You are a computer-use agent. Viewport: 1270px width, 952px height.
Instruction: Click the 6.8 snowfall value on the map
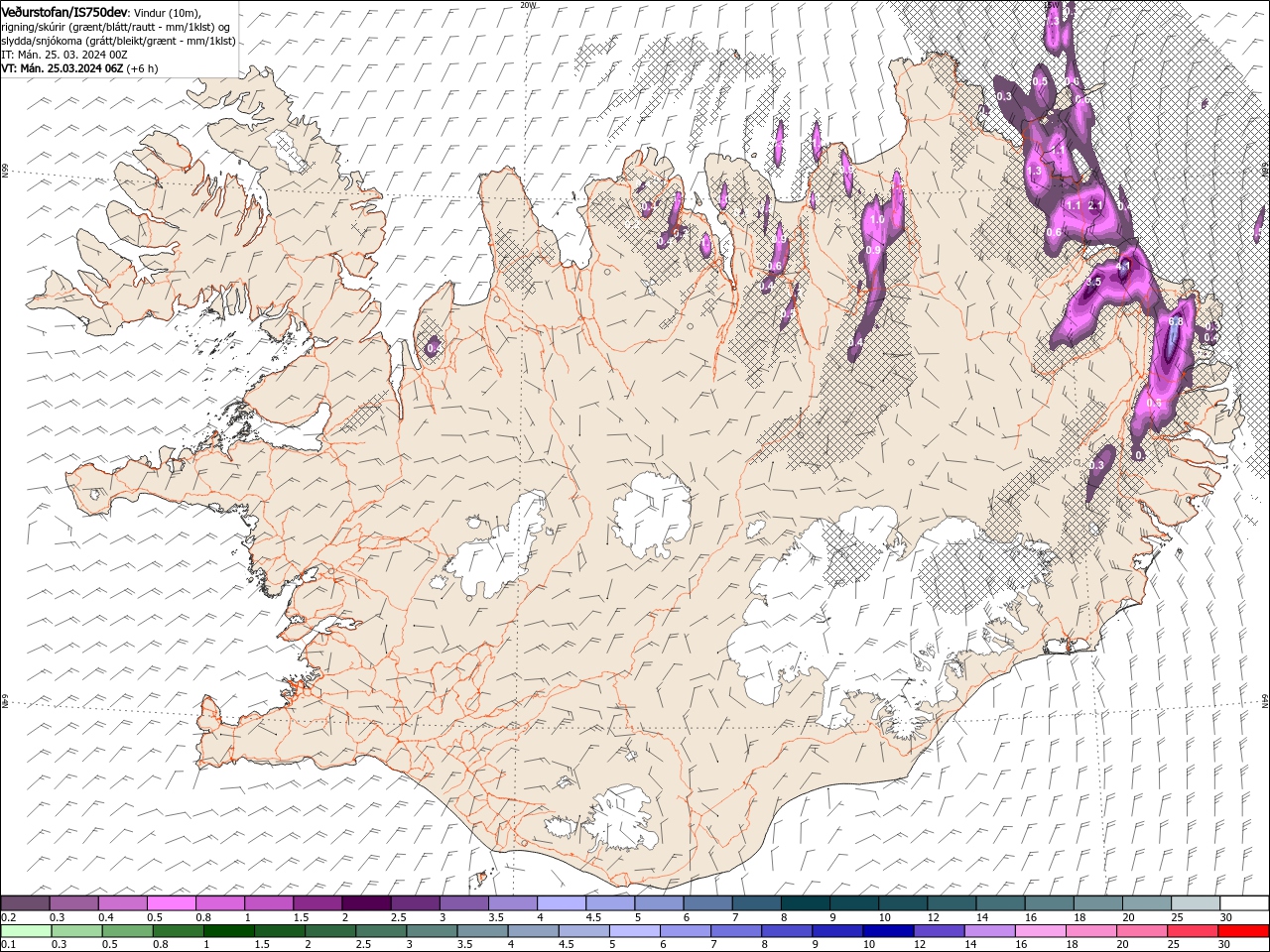[x=1177, y=321]
